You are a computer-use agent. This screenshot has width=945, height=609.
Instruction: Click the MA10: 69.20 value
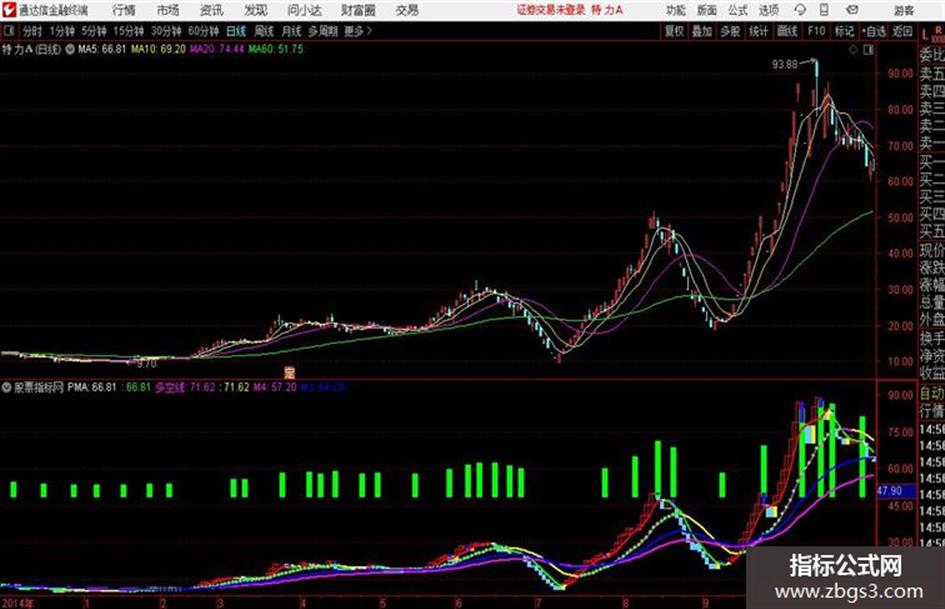[159, 49]
